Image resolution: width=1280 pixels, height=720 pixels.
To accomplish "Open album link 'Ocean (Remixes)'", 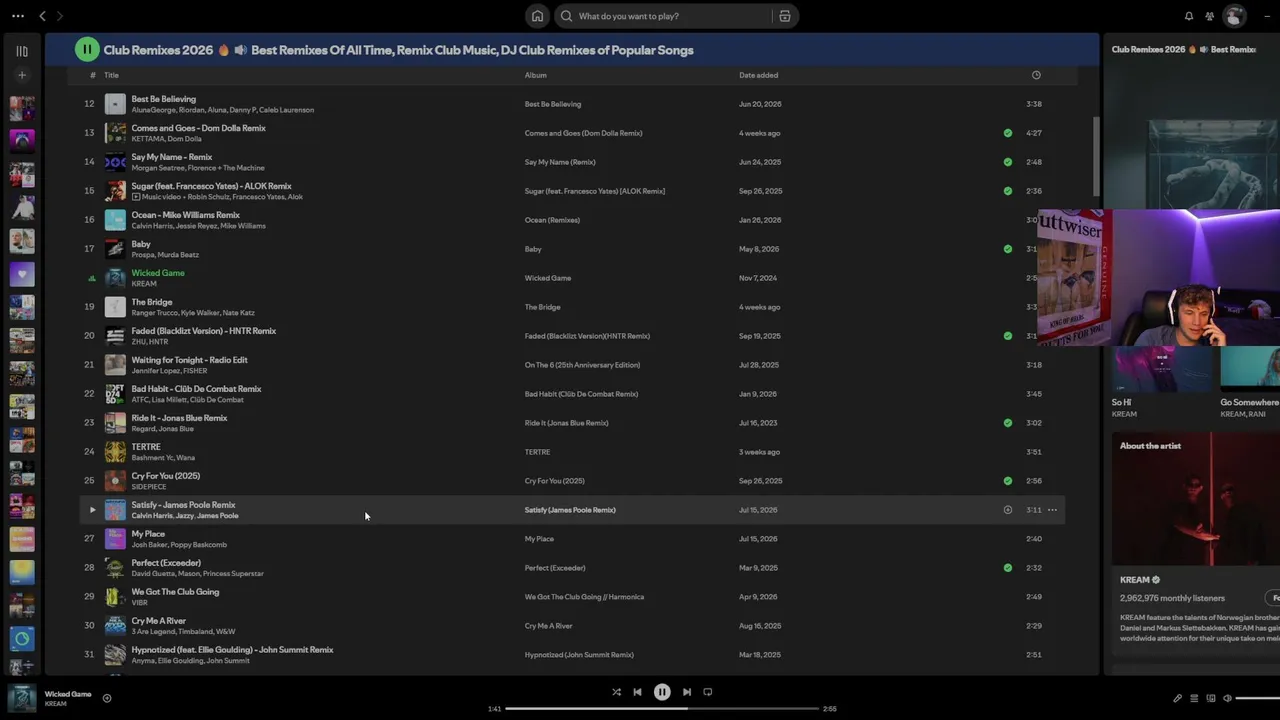I will pos(552,220).
